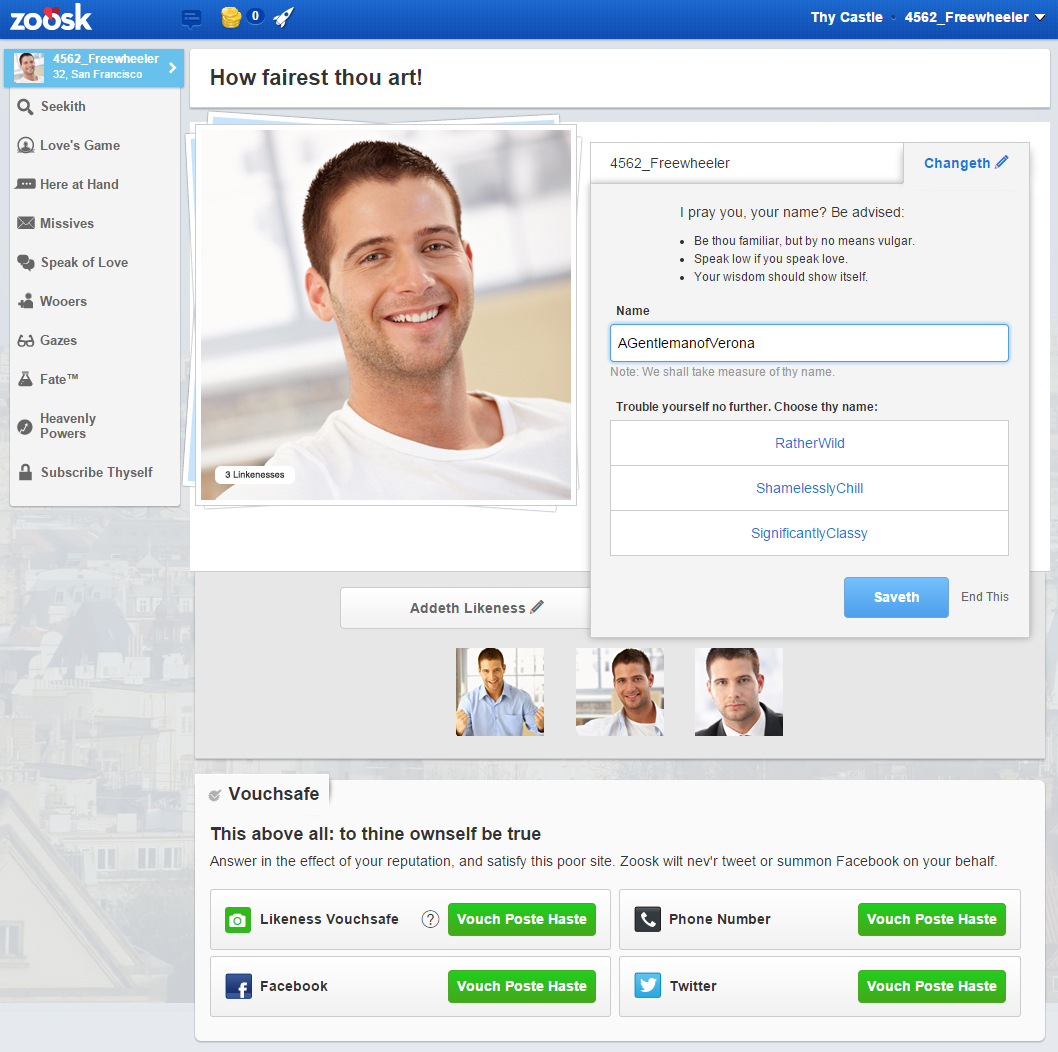Click the gold coins icon
Viewport: 1058px width, 1052px height.
(231, 17)
